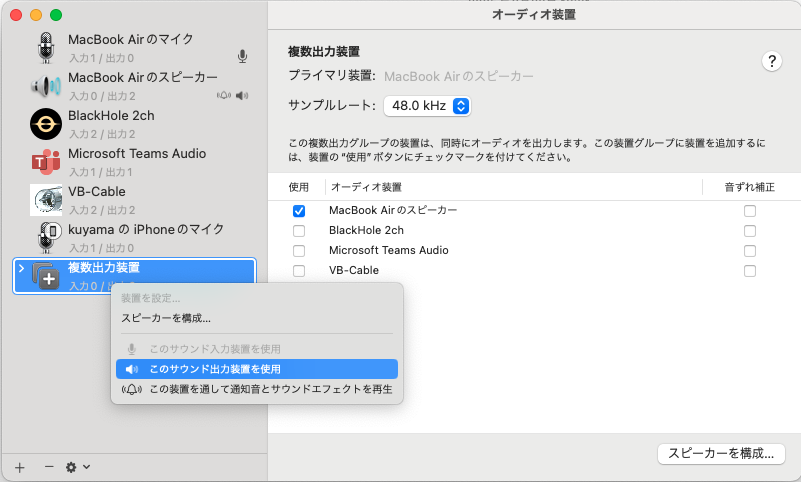Image resolution: width=801 pixels, height=482 pixels.
Task: Open help with the question mark button
Action: click(772, 61)
